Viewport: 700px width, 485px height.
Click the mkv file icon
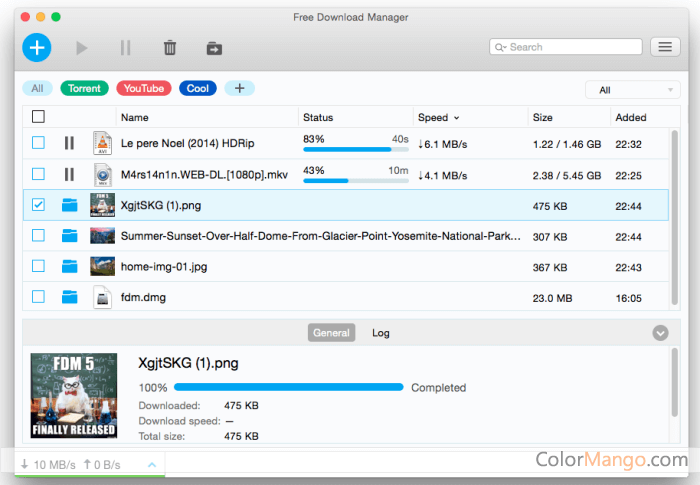(x=102, y=174)
